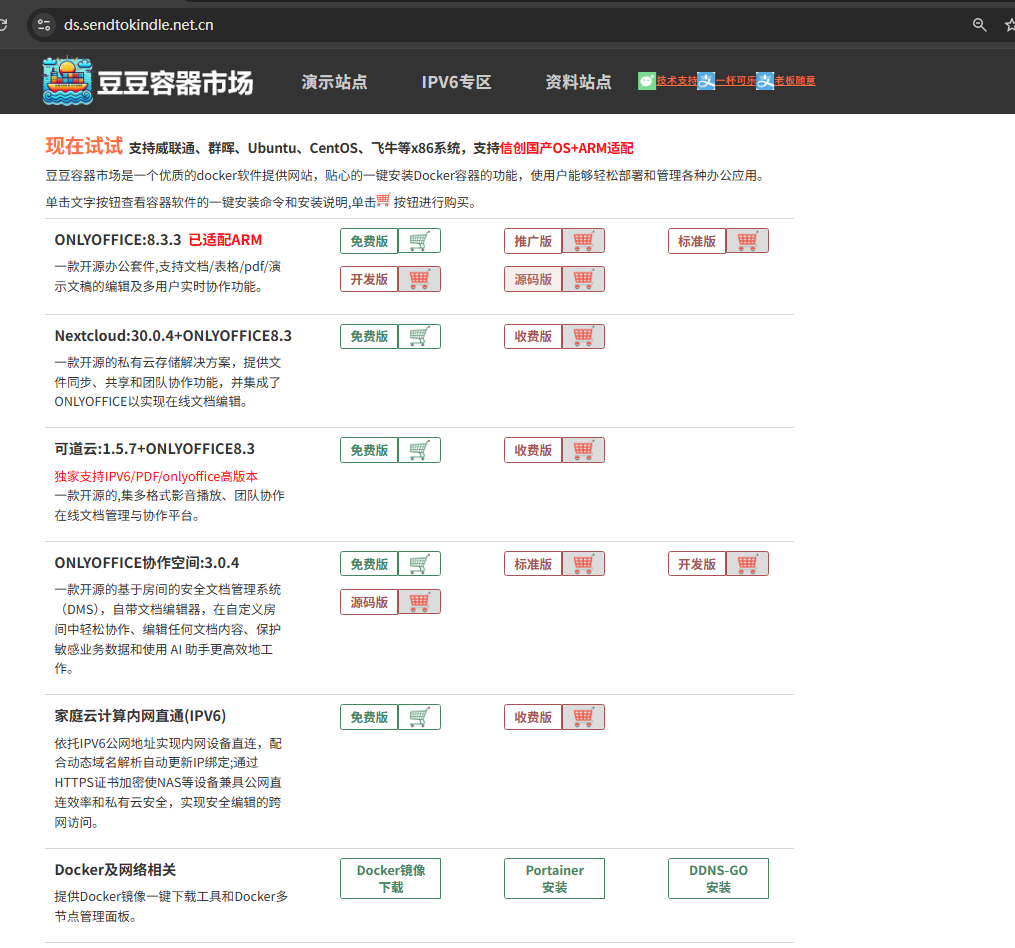
Task: Buy ONLYOFFICE 8.3.3 源码版 via cart icon
Action: pos(583,279)
